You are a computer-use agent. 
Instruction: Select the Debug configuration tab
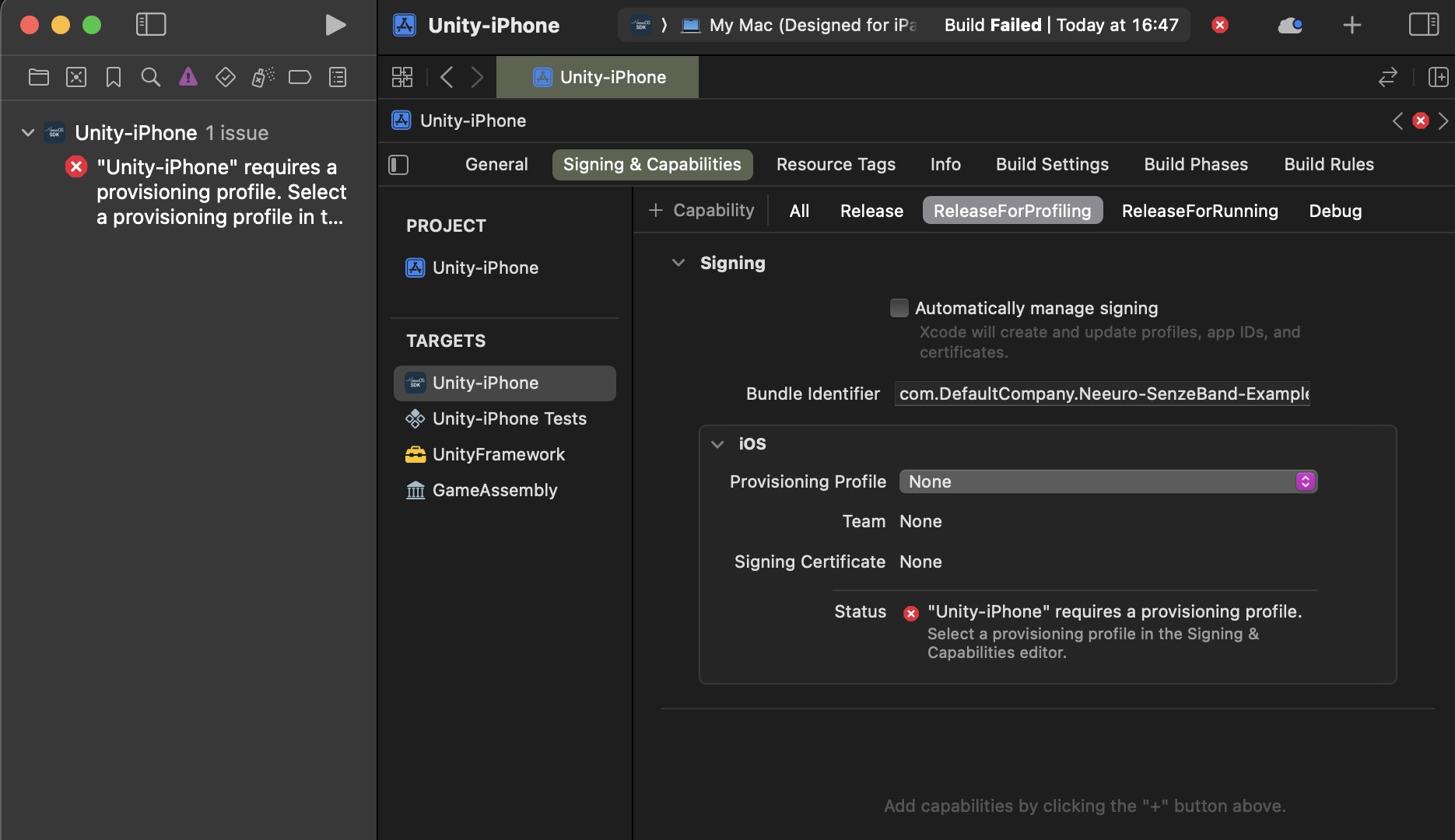tap(1334, 211)
